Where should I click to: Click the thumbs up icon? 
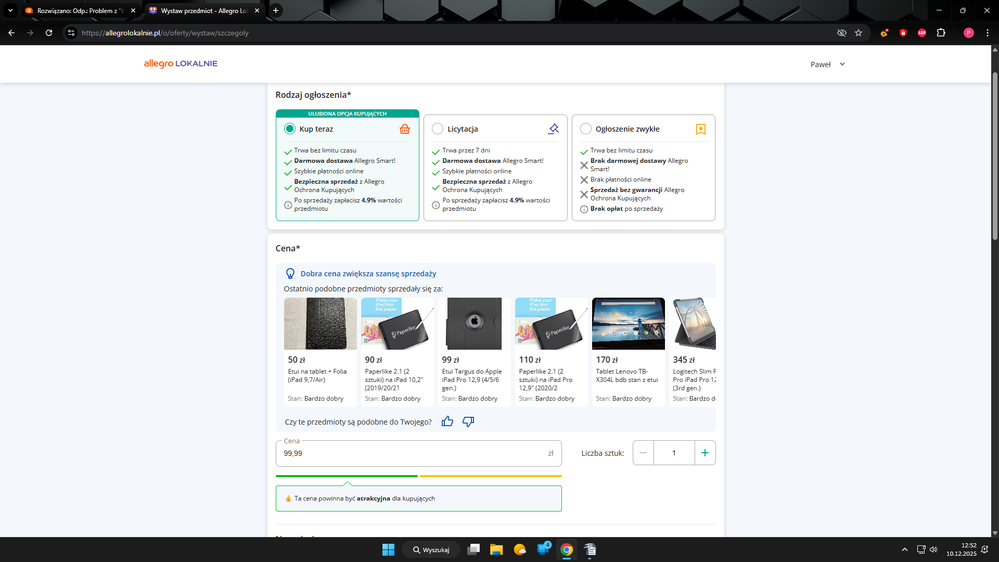448,421
